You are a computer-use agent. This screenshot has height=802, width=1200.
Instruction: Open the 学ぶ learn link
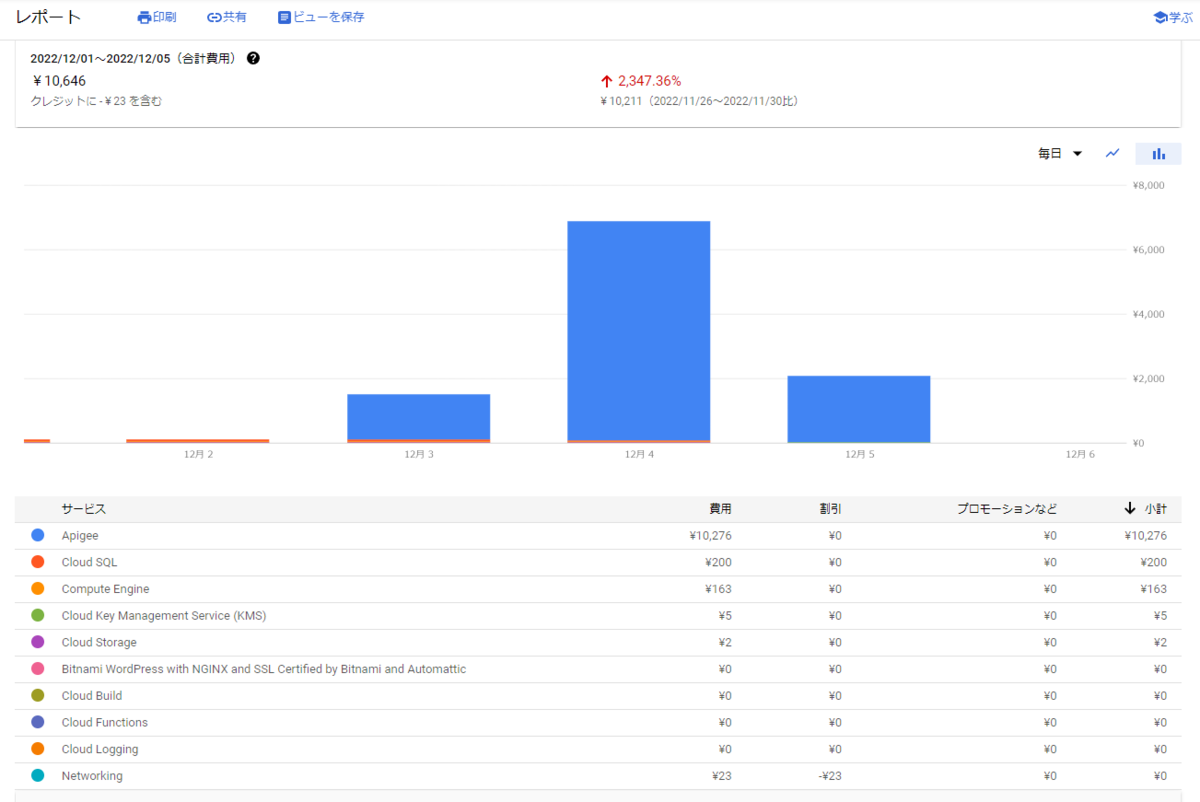pyautogui.click(x=1173, y=17)
